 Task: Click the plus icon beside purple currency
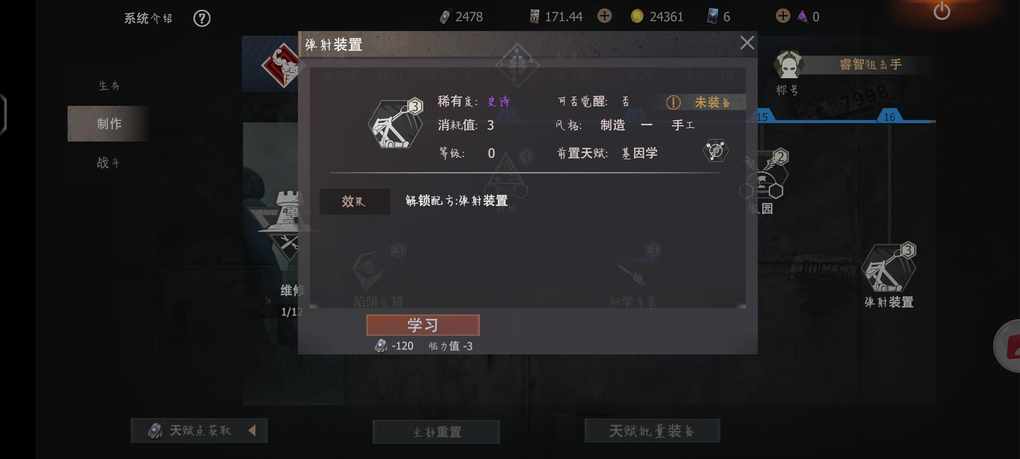tap(783, 16)
